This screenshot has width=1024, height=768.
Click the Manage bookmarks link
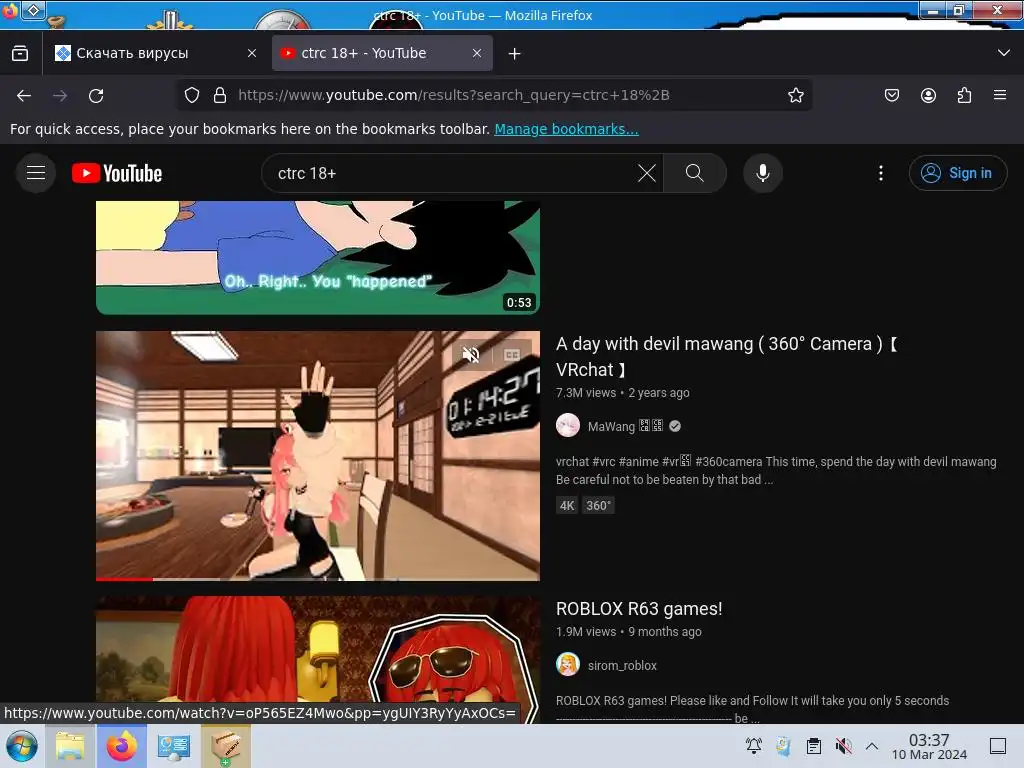pyautogui.click(x=566, y=129)
